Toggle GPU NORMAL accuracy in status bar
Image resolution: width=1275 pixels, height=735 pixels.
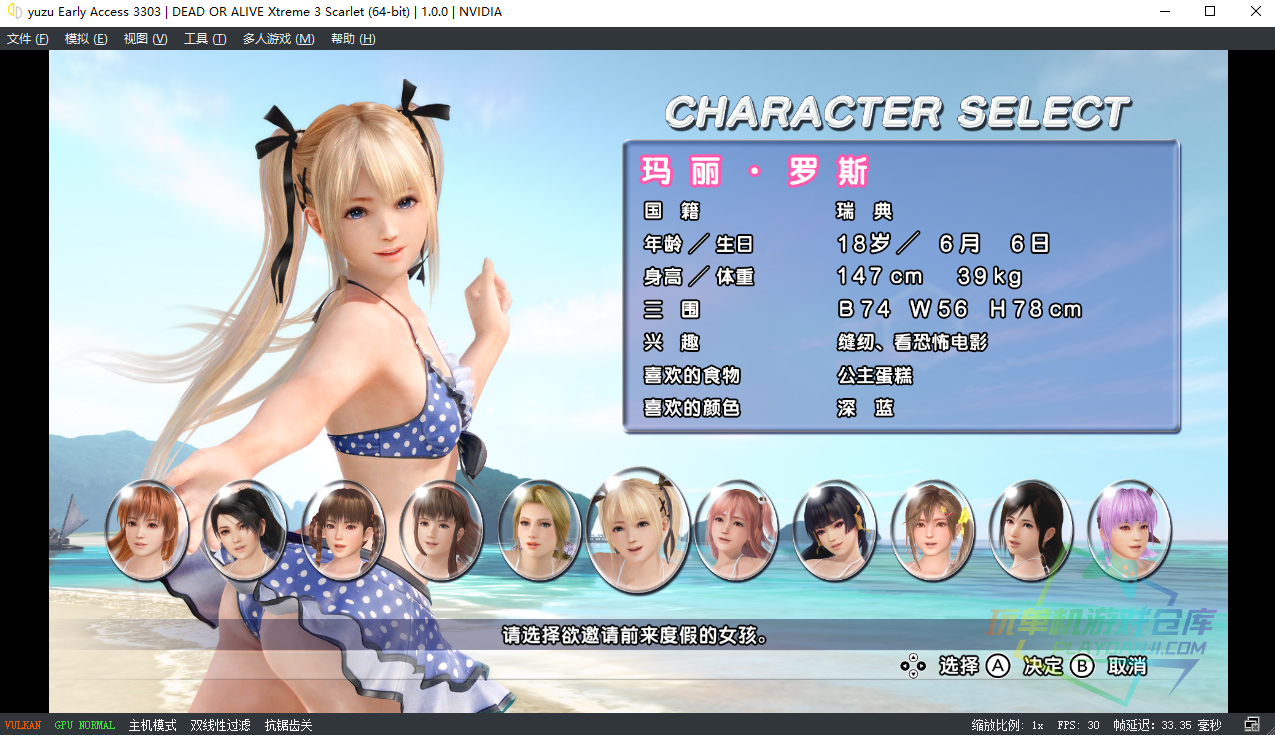(x=84, y=725)
